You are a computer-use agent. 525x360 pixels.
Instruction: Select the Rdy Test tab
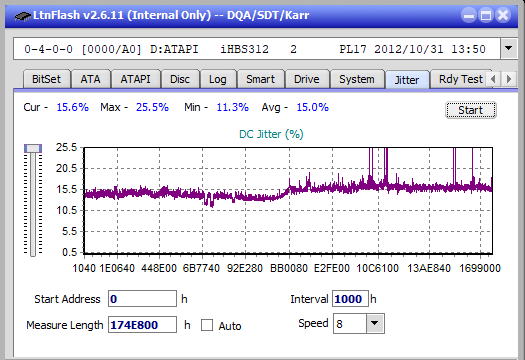click(x=461, y=79)
